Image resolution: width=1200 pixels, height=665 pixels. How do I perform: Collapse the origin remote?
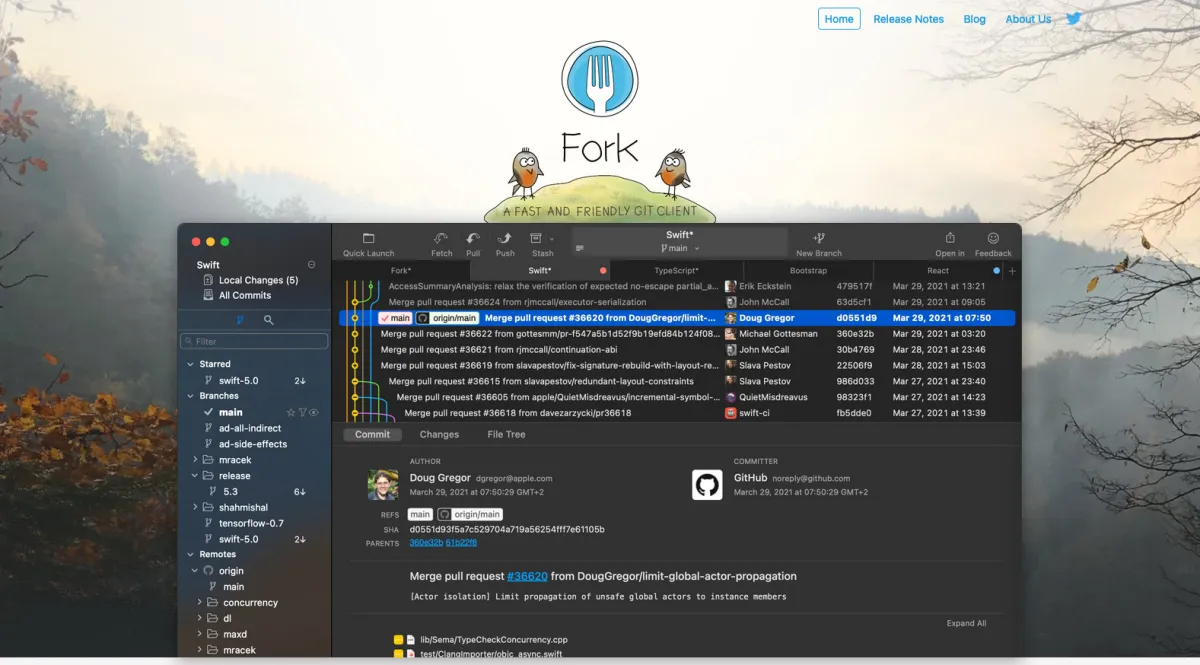coord(195,571)
